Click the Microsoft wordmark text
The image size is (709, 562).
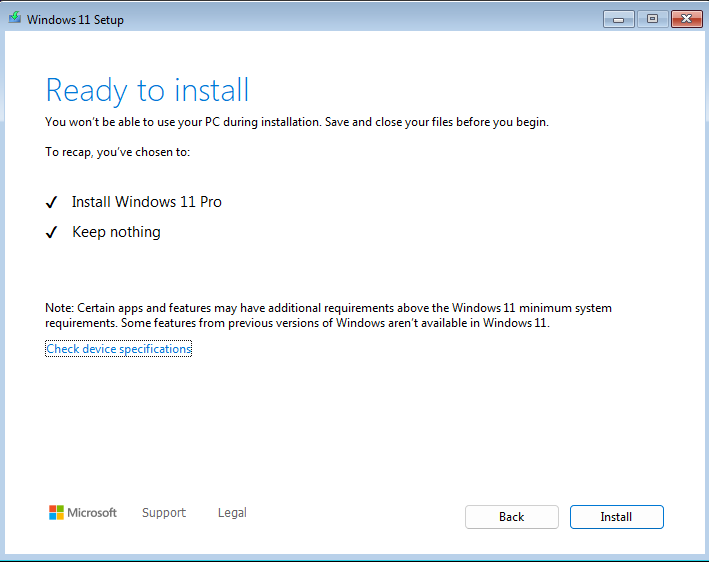click(x=92, y=513)
